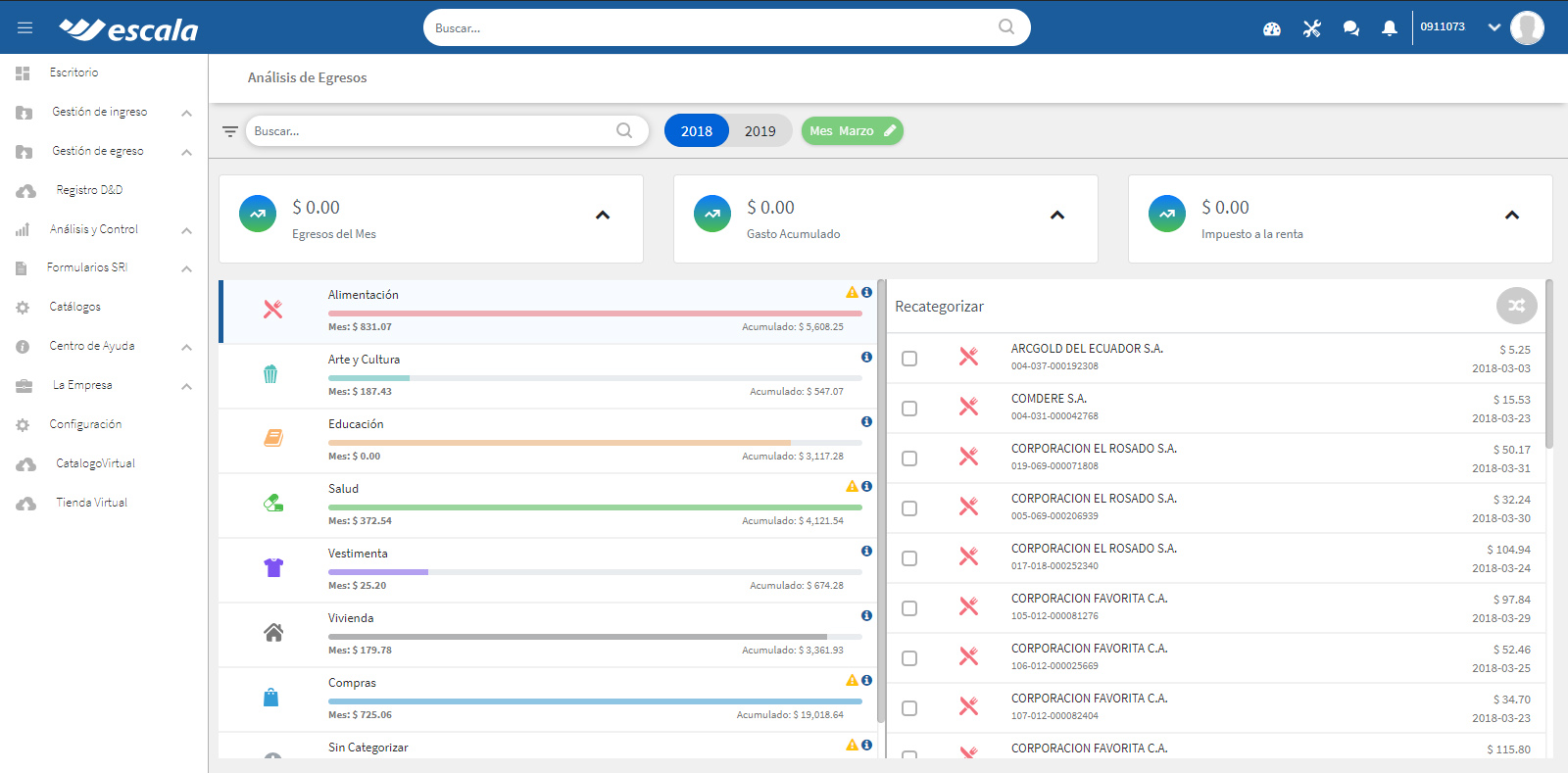
Task: Click the Arte y Cultura info icon
Action: tap(866, 357)
